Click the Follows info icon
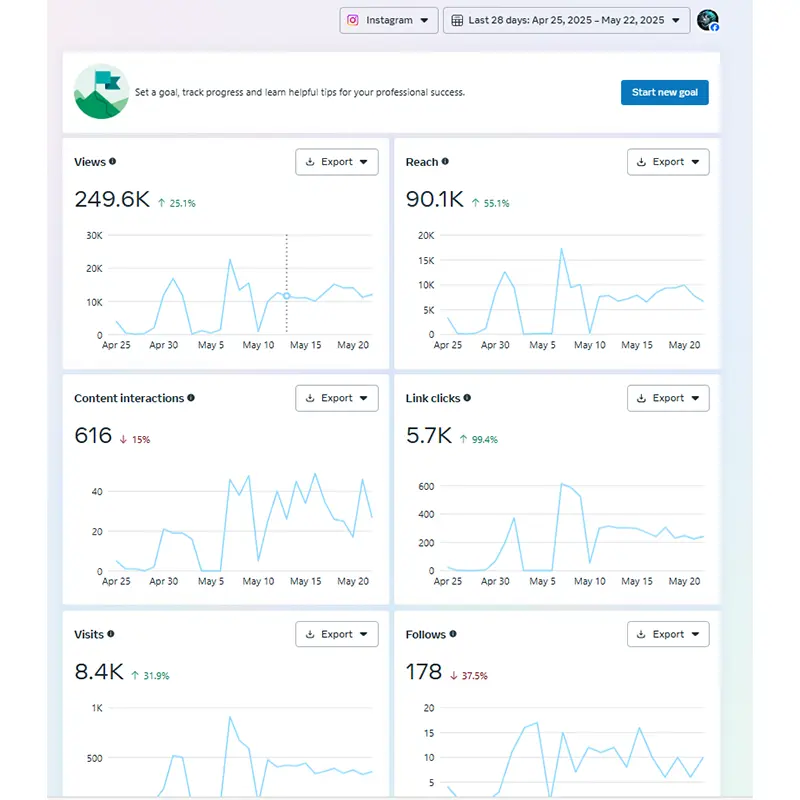 pyautogui.click(x=453, y=634)
